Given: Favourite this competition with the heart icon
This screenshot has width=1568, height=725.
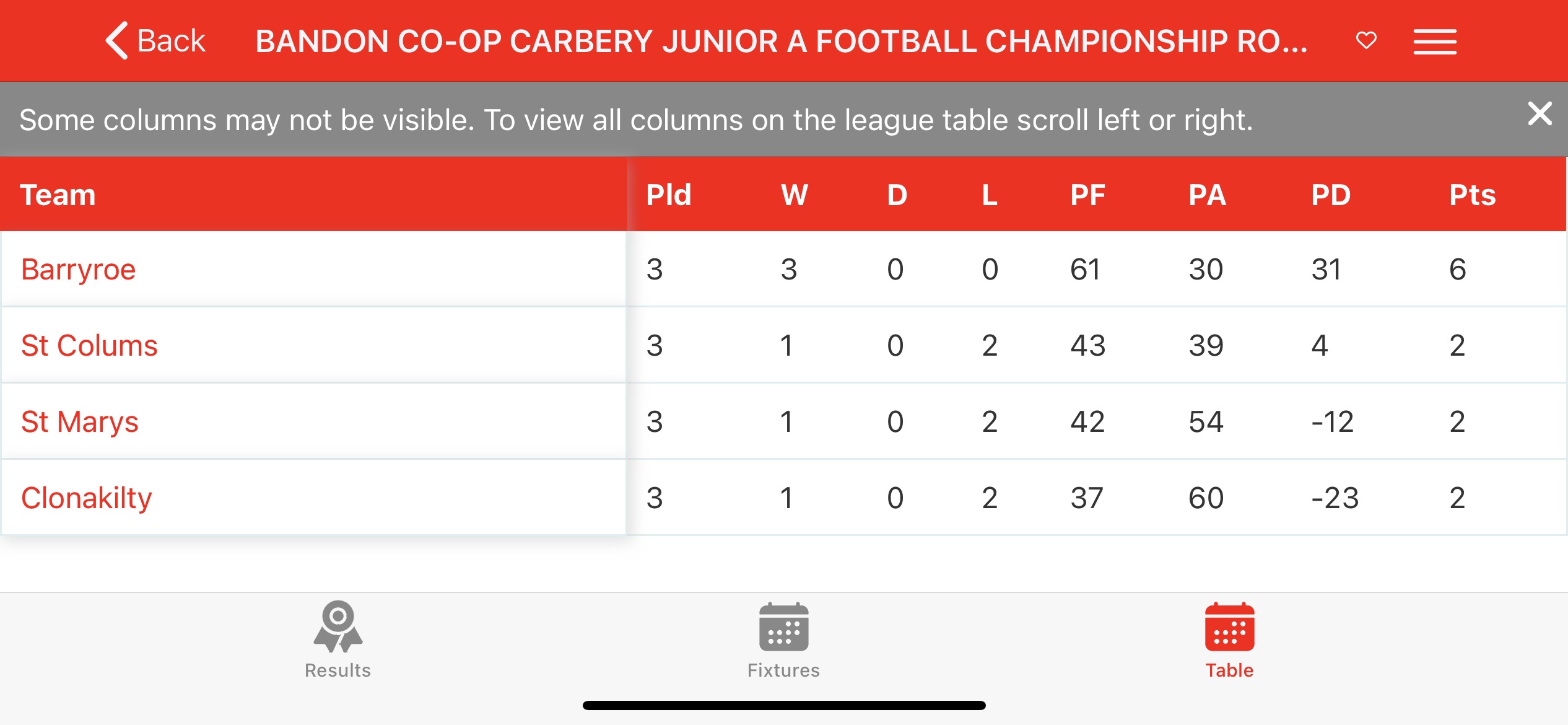Looking at the screenshot, I should tap(1366, 41).
